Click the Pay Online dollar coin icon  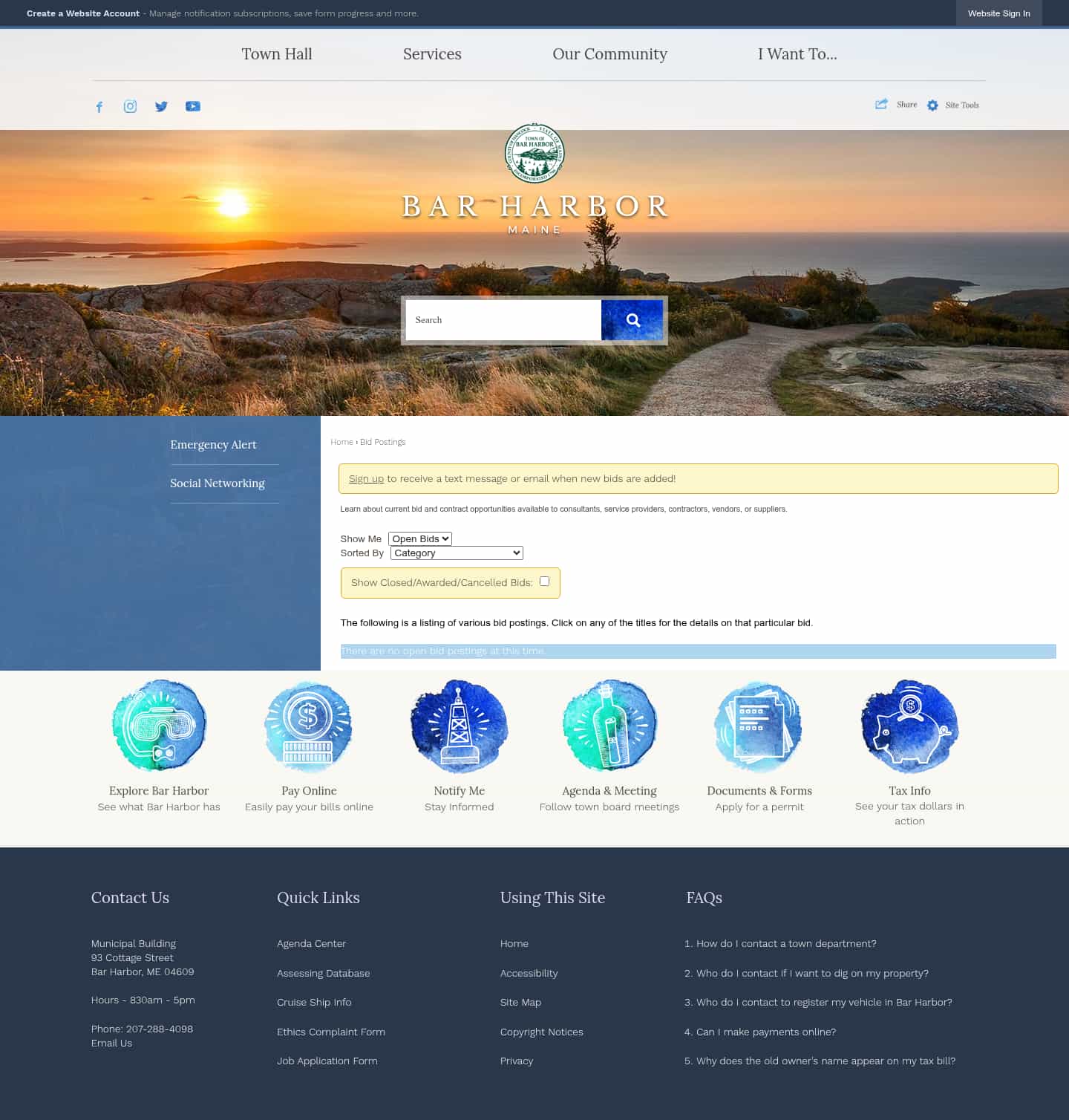(x=309, y=726)
